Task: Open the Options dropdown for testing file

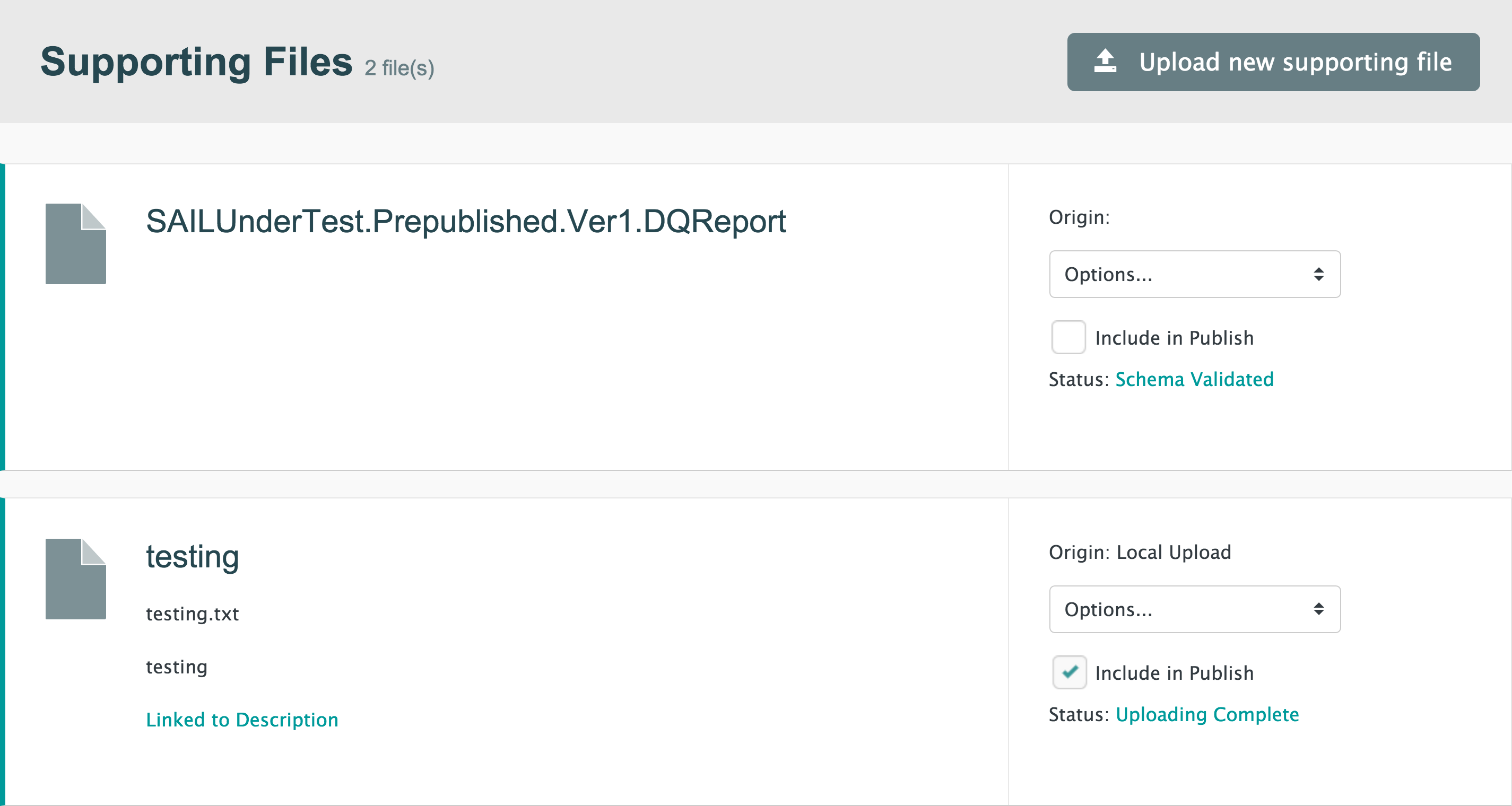Action: 1194,609
